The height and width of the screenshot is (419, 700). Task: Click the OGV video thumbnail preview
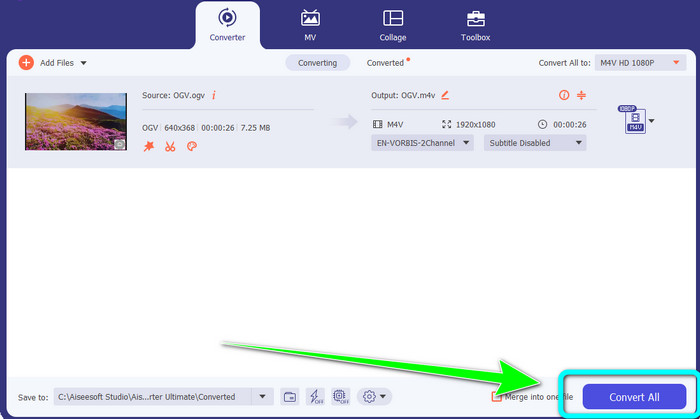(x=76, y=121)
